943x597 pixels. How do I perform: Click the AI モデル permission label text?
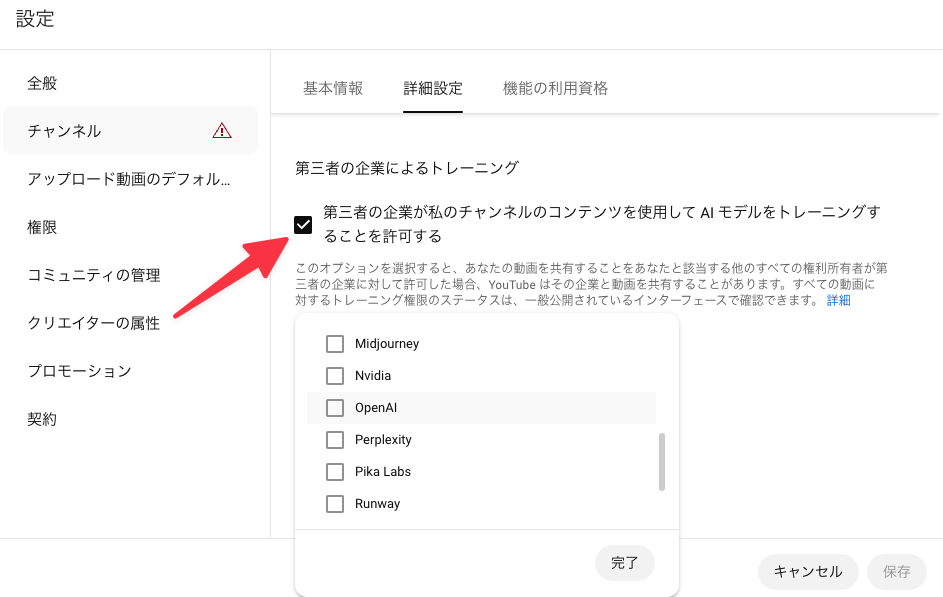point(602,224)
